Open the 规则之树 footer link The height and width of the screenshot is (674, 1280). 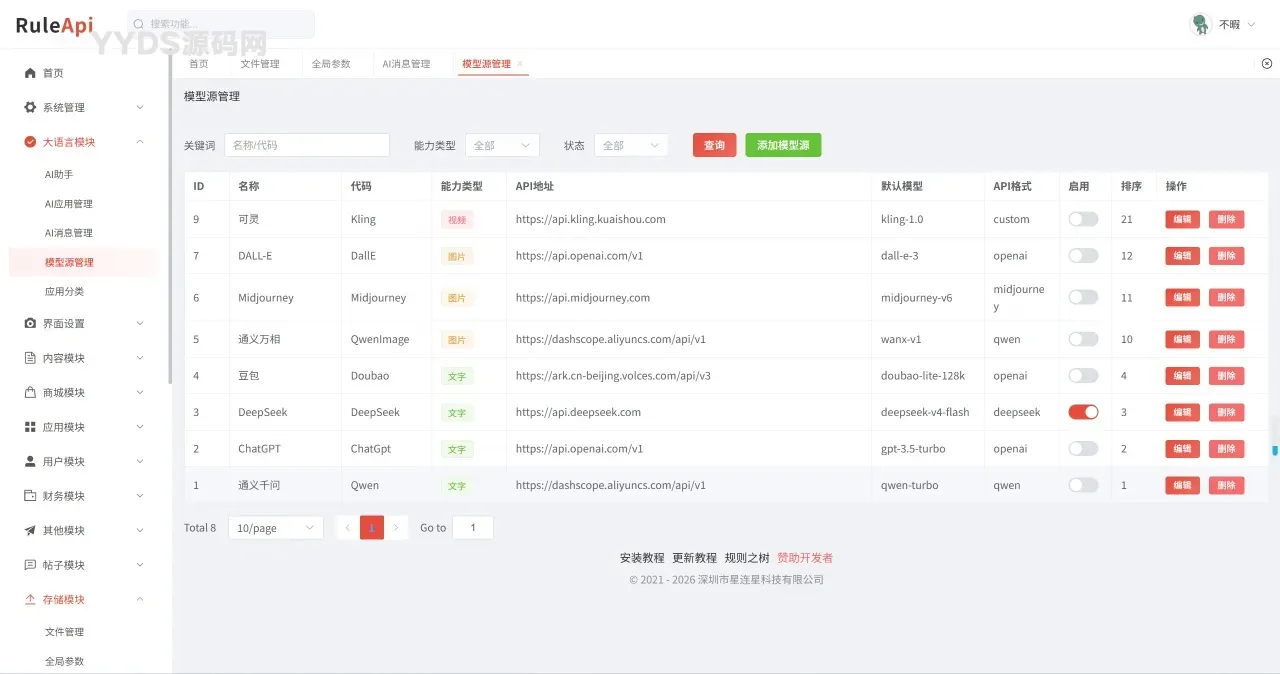(747, 558)
